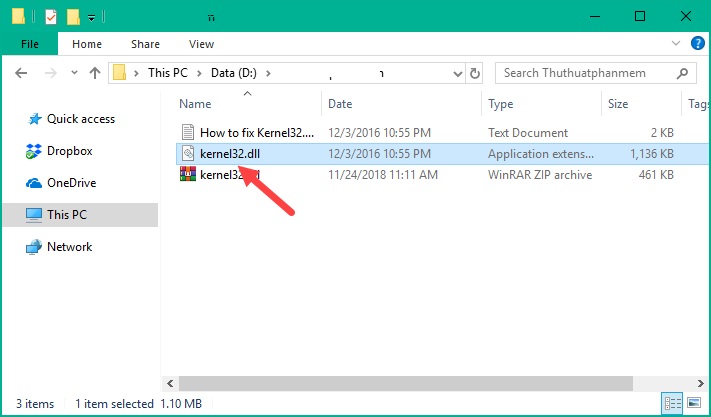Open the File menu

click(x=30, y=44)
